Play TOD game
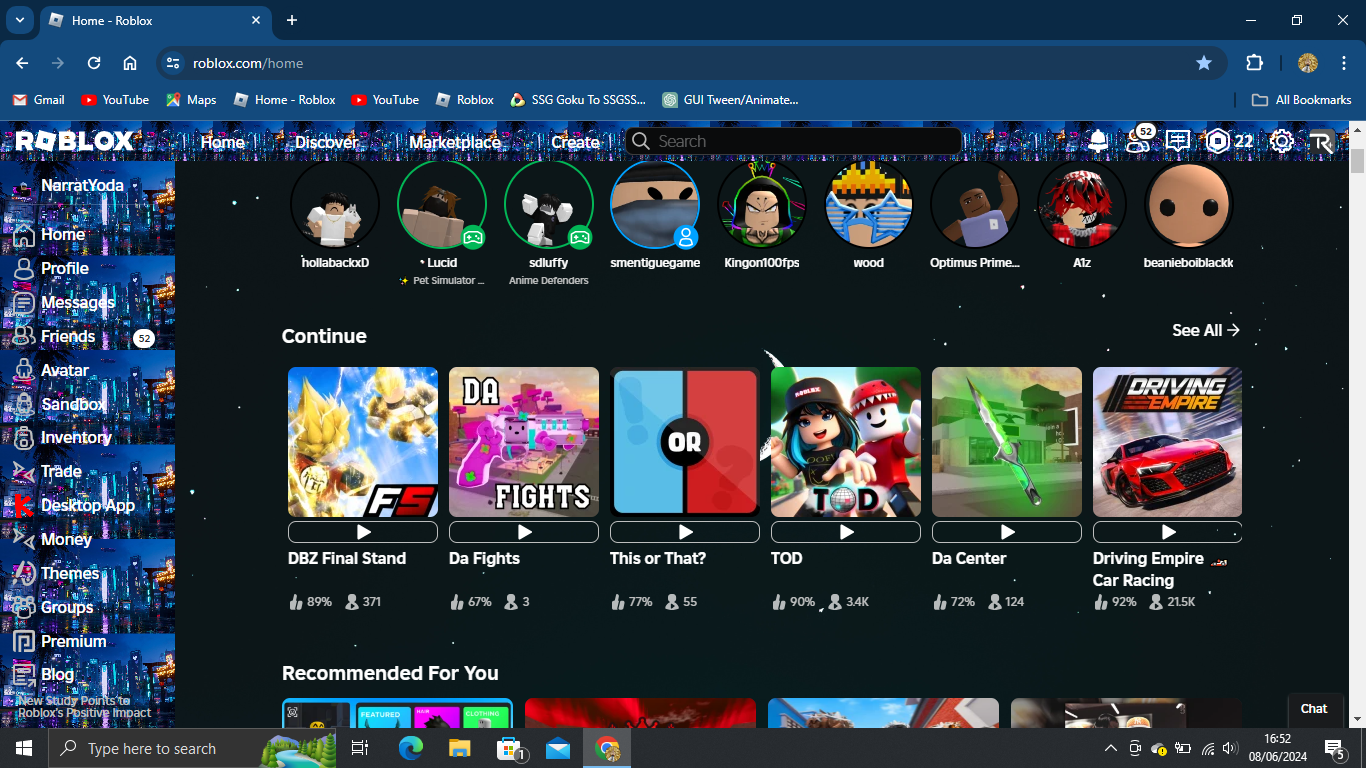 pyautogui.click(x=846, y=532)
